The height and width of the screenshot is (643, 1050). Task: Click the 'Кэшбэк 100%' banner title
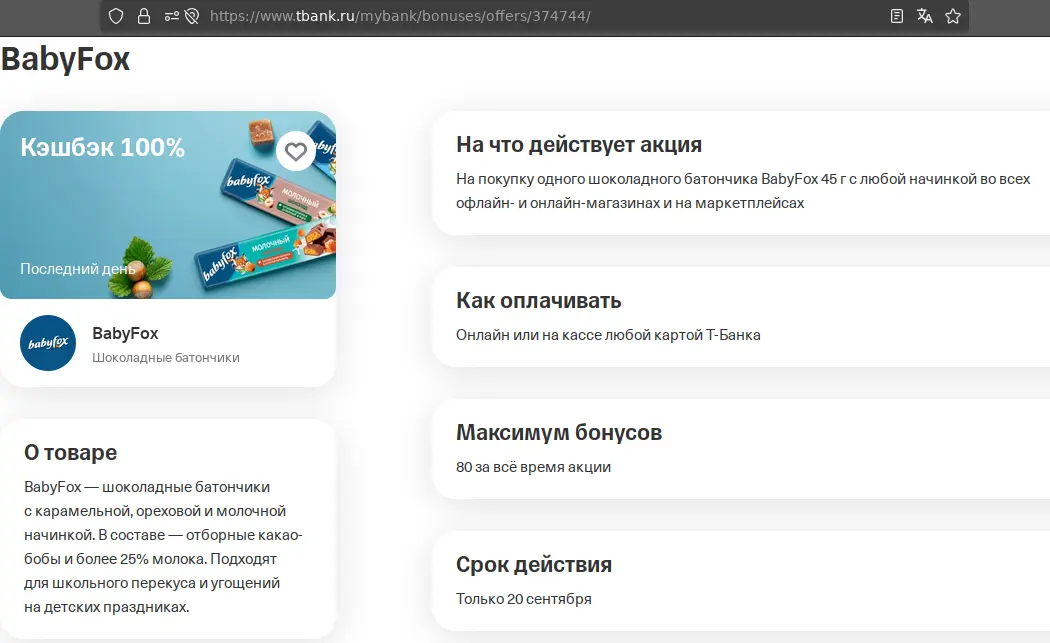coord(102,147)
